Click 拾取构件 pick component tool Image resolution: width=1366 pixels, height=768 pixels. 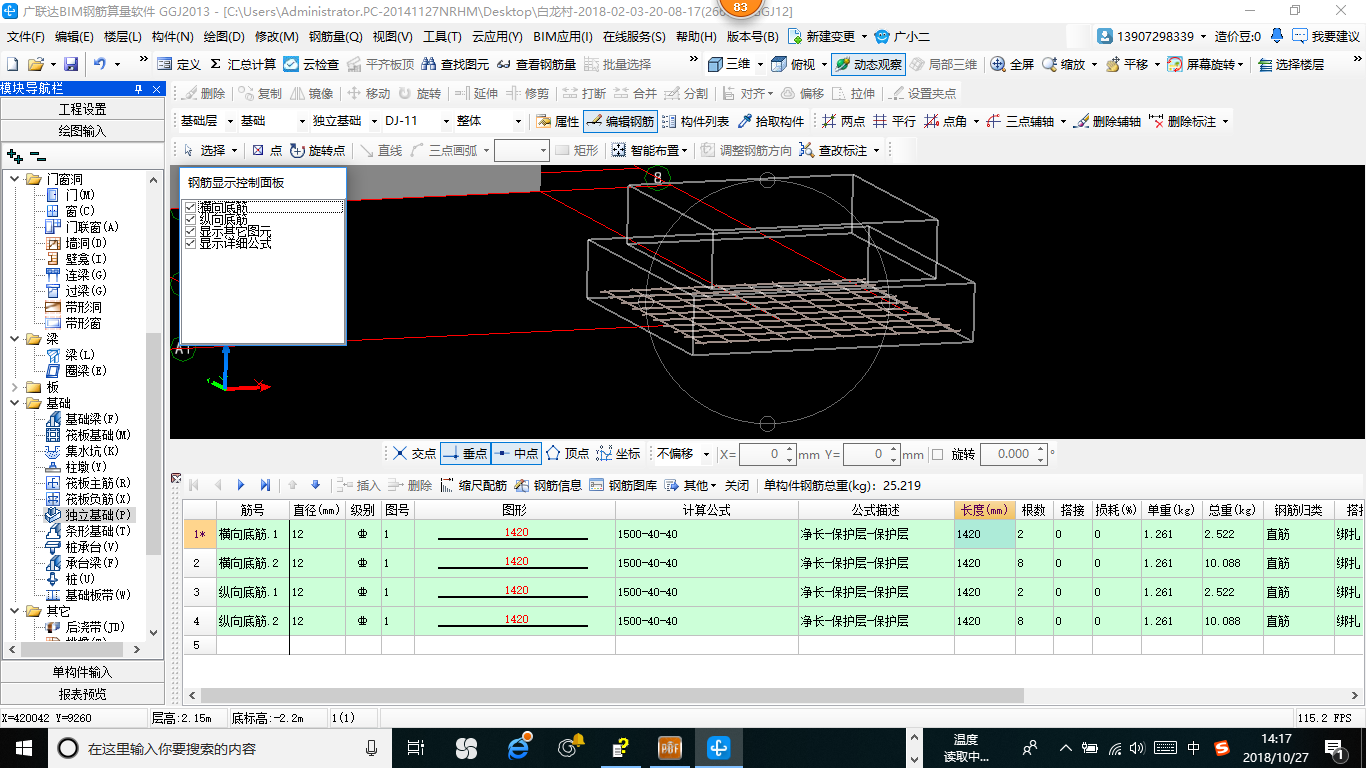click(x=770, y=121)
